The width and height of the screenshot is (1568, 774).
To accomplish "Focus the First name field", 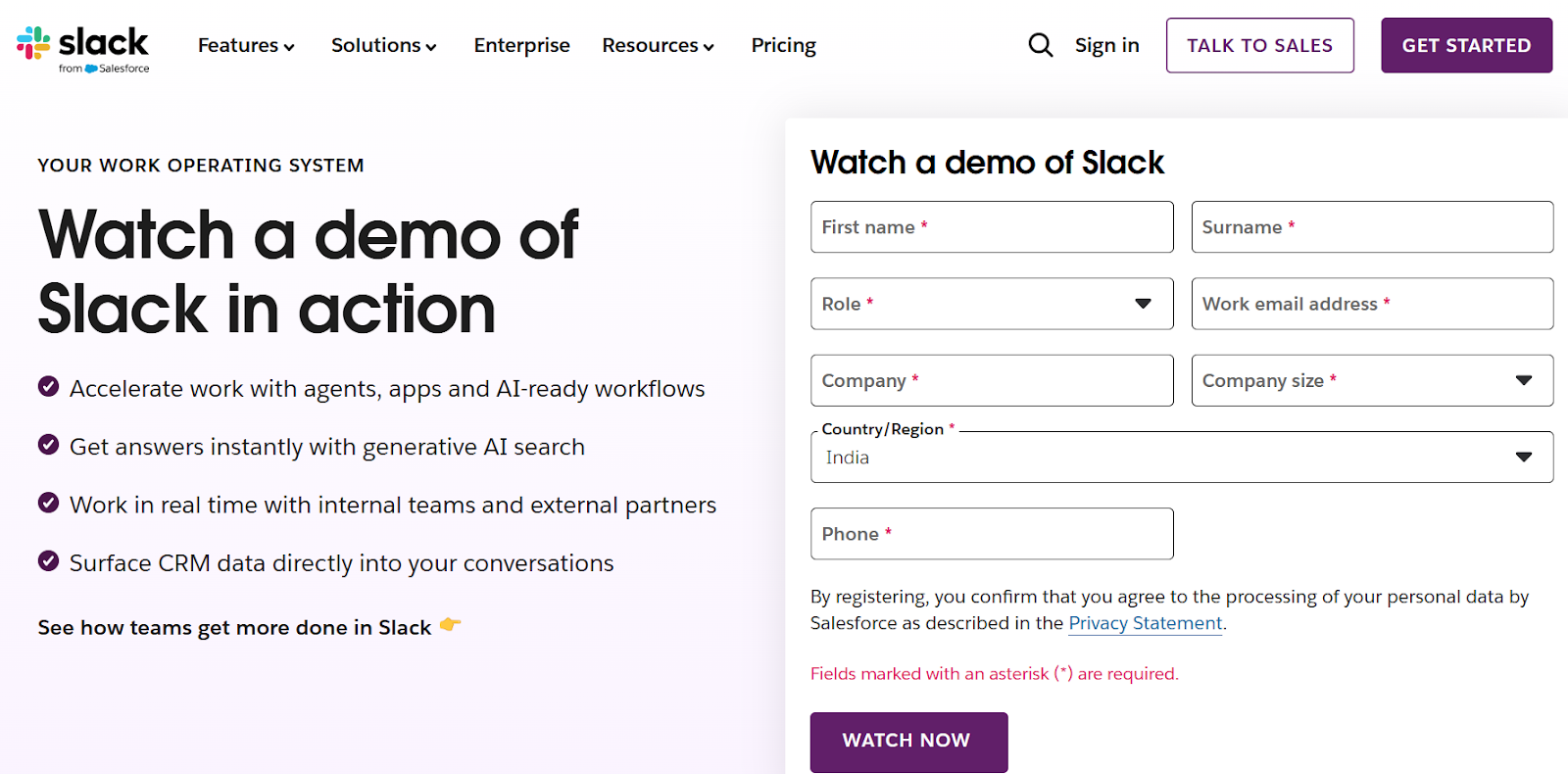I will (x=992, y=227).
